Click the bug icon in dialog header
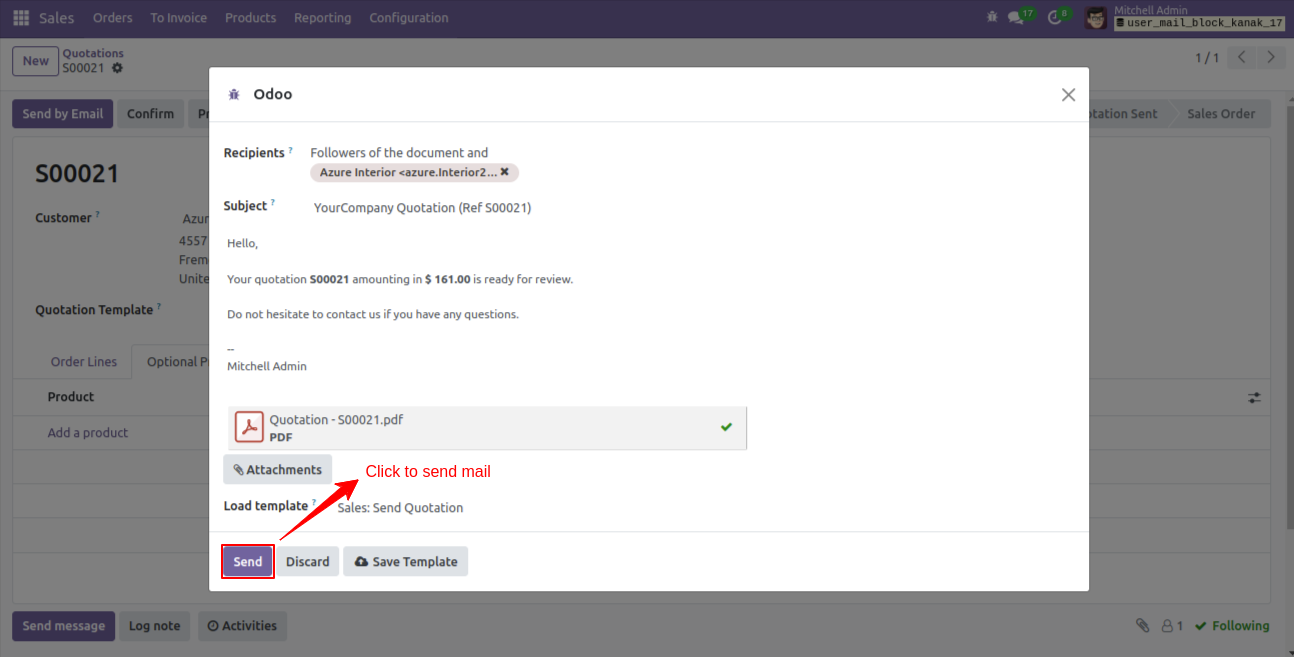Image resolution: width=1294 pixels, height=657 pixels. click(234, 94)
